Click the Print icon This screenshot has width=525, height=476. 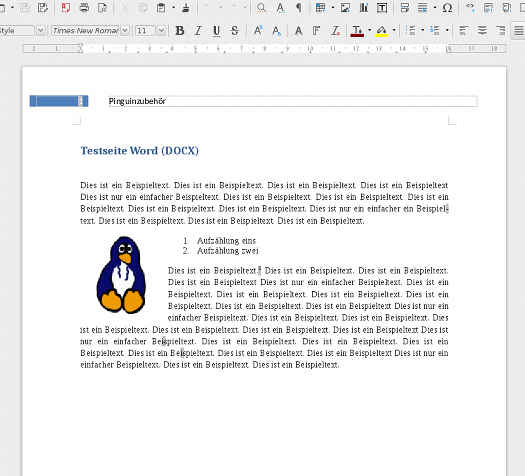pos(84,7)
